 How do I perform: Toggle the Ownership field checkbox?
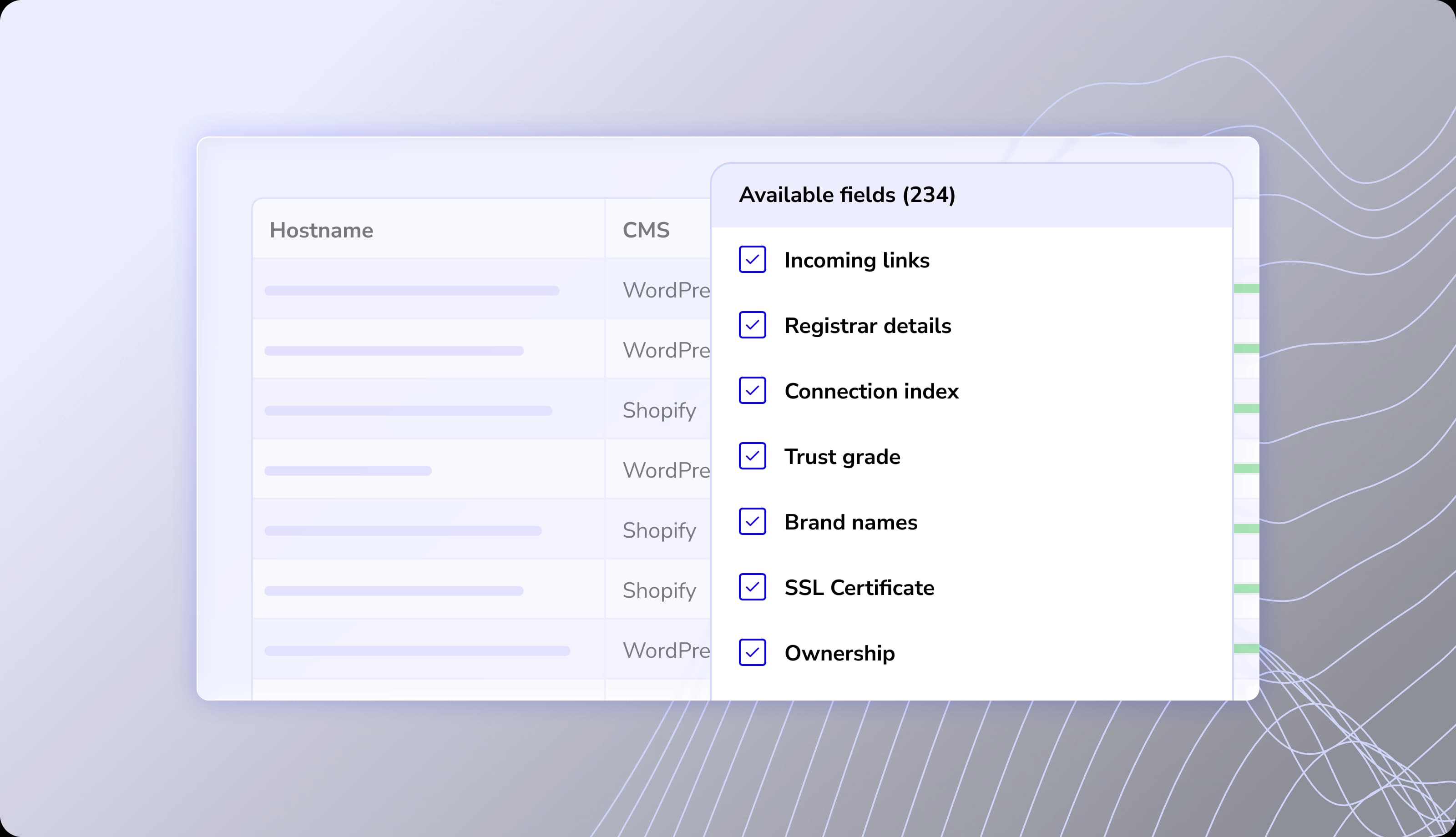(x=752, y=652)
